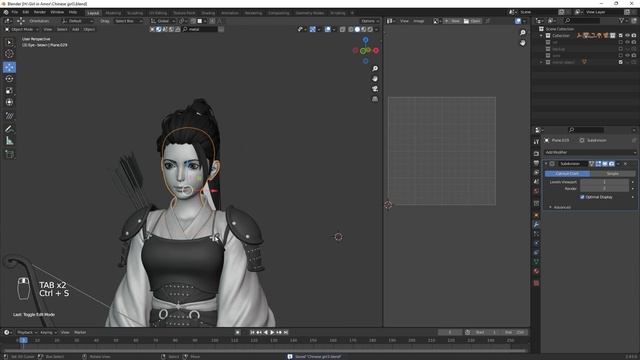Switch to the Sculpting workspace tab
Viewport: 640px width, 360px height.
click(135, 13)
